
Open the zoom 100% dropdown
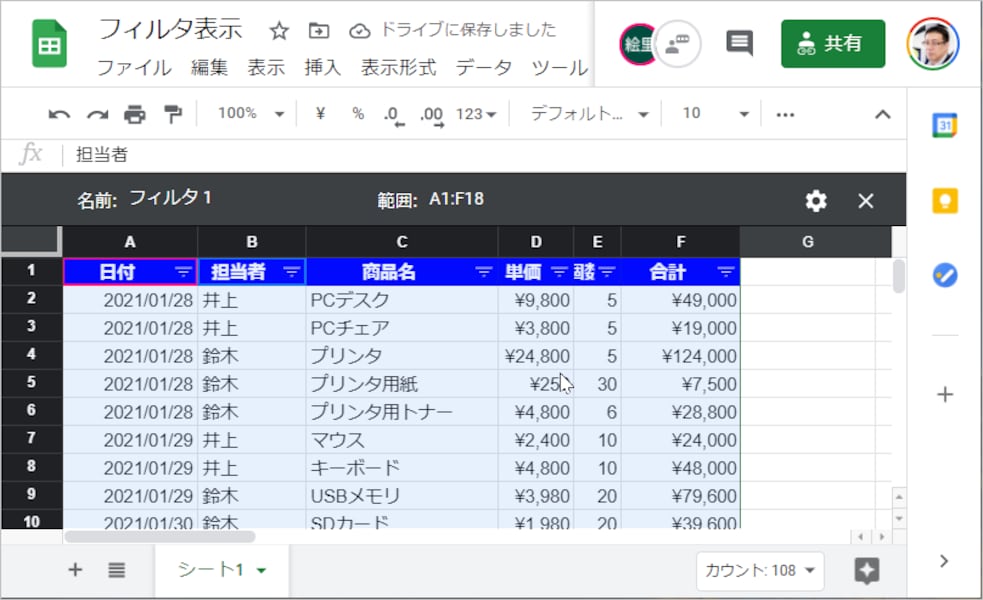click(x=251, y=113)
